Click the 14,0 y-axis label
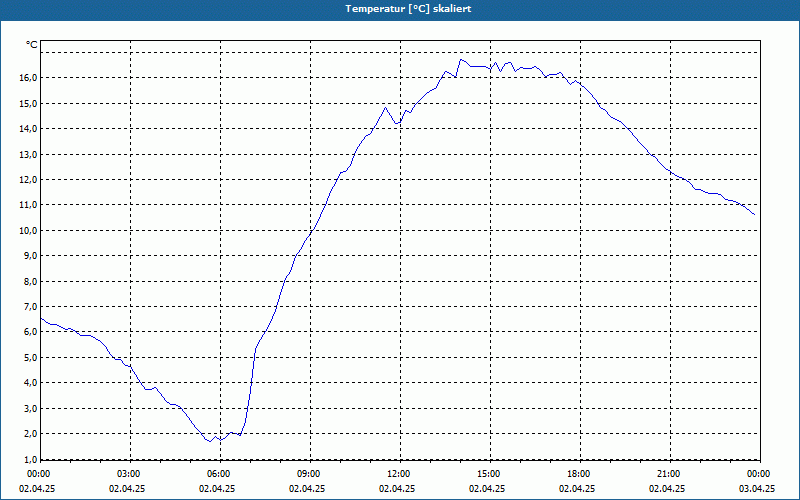 (x=28, y=129)
